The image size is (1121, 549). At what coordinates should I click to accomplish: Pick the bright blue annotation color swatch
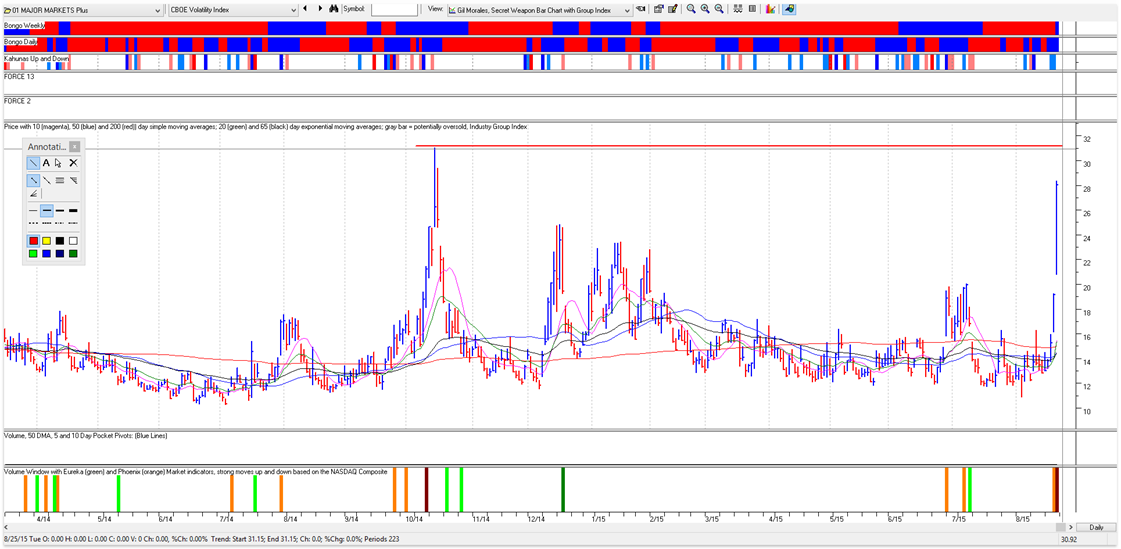click(46, 253)
